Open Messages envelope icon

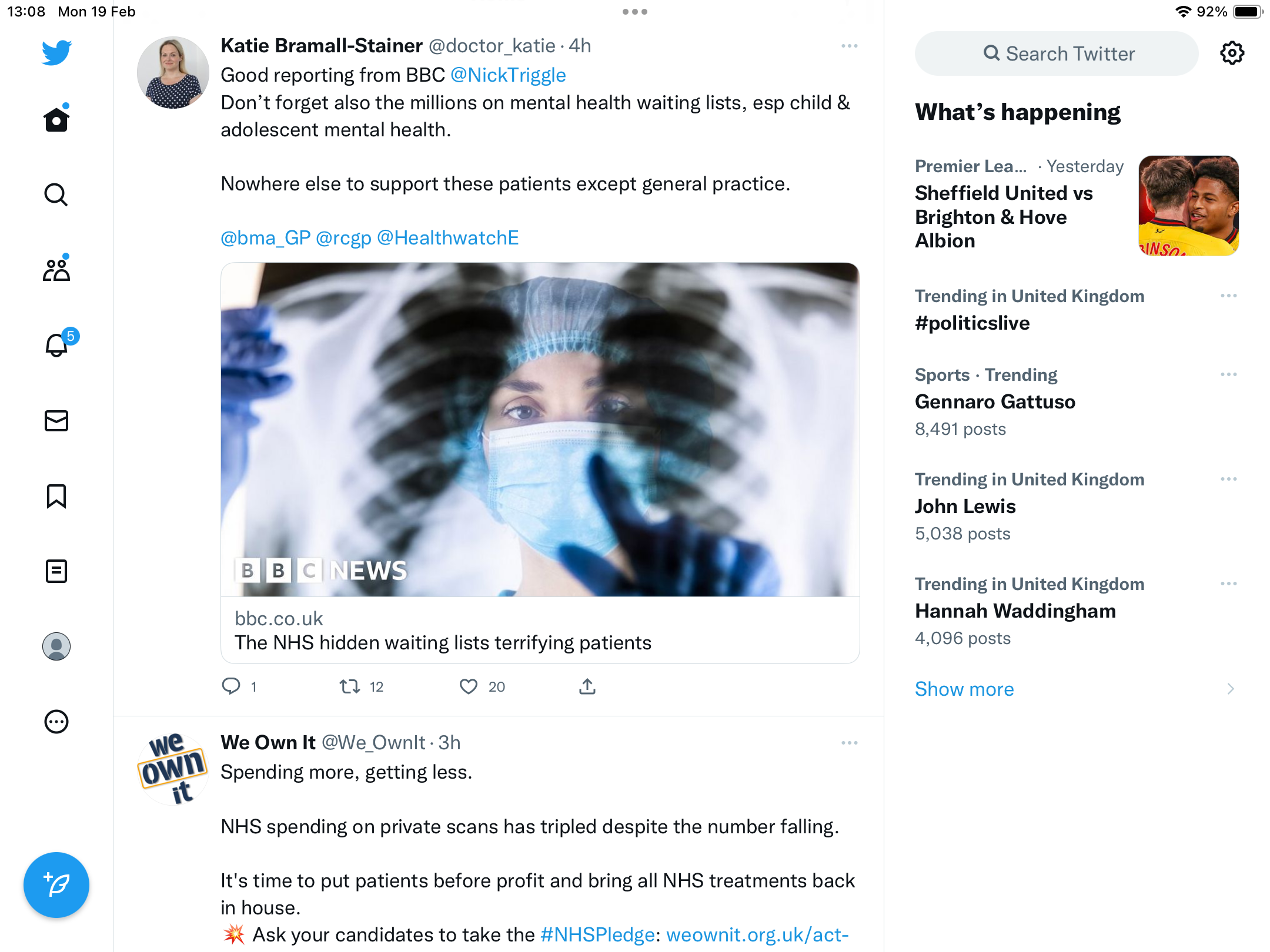coord(56,421)
